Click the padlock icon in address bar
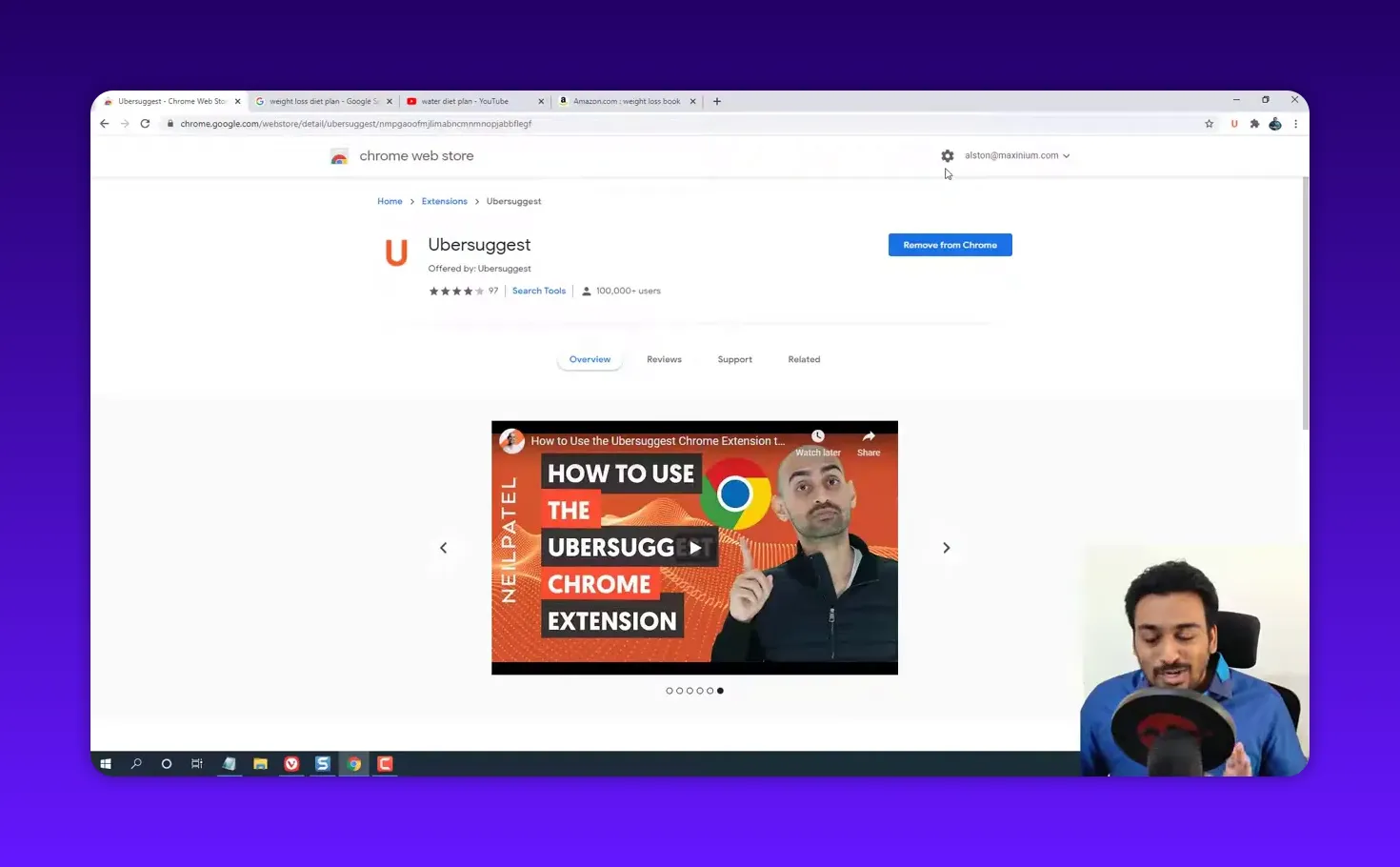The height and width of the screenshot is (867, 1400). coord(170,123)
